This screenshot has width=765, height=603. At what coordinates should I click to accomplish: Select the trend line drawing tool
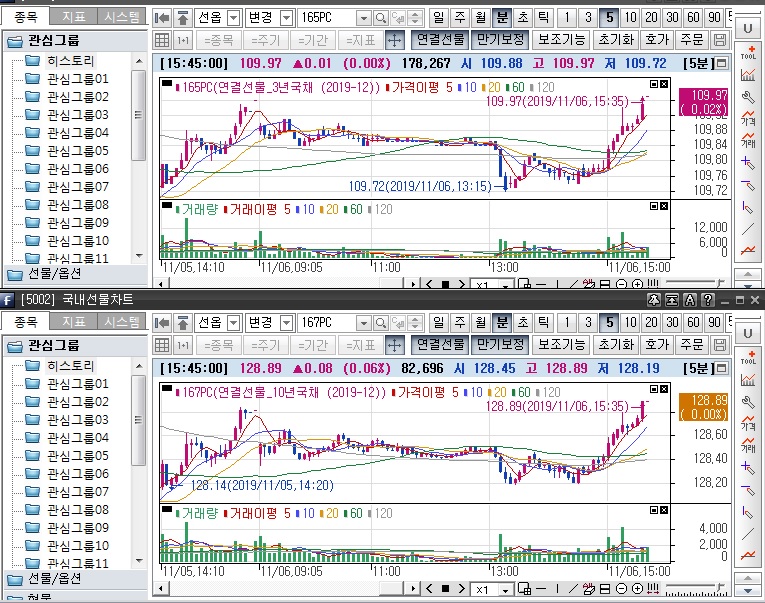coord(748,229)
